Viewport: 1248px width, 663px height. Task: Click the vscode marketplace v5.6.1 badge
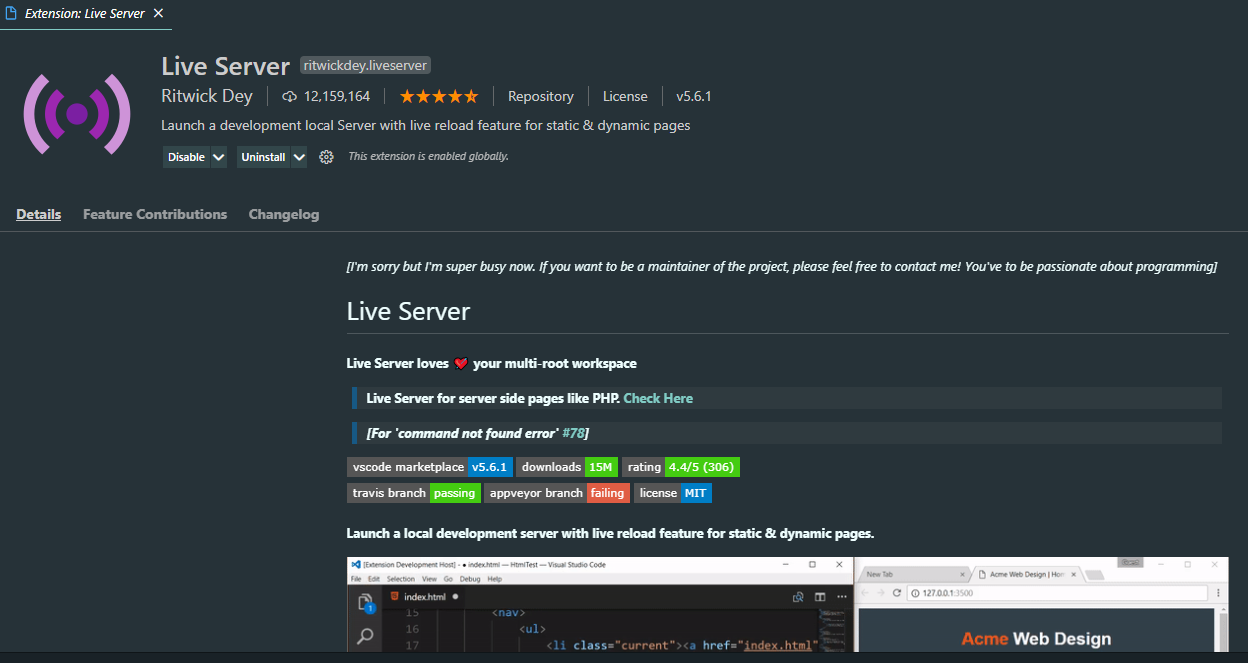tap(430, 467)
